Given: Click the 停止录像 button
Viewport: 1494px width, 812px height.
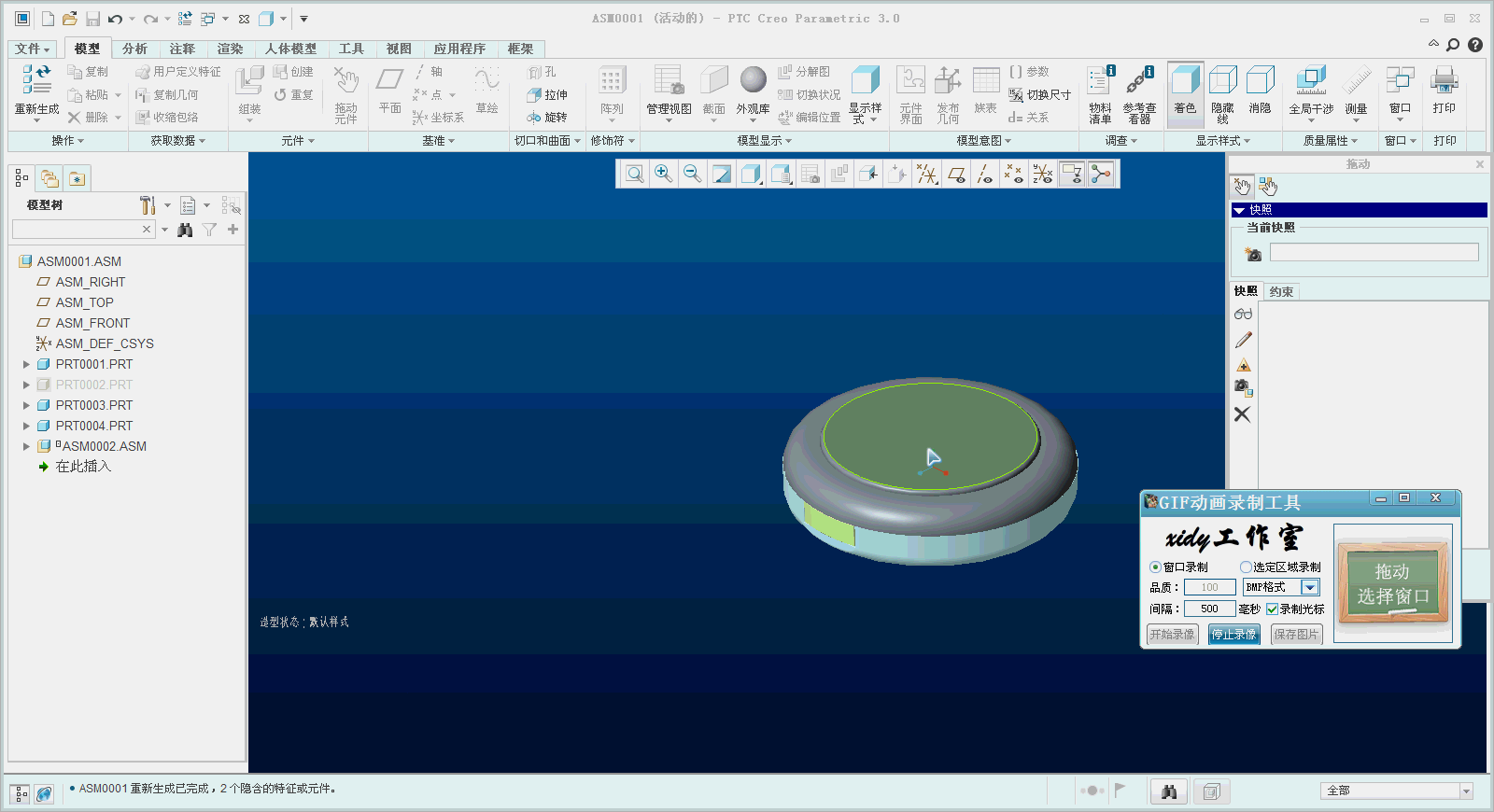Looking at the screenshot, I should [1233, 635].
